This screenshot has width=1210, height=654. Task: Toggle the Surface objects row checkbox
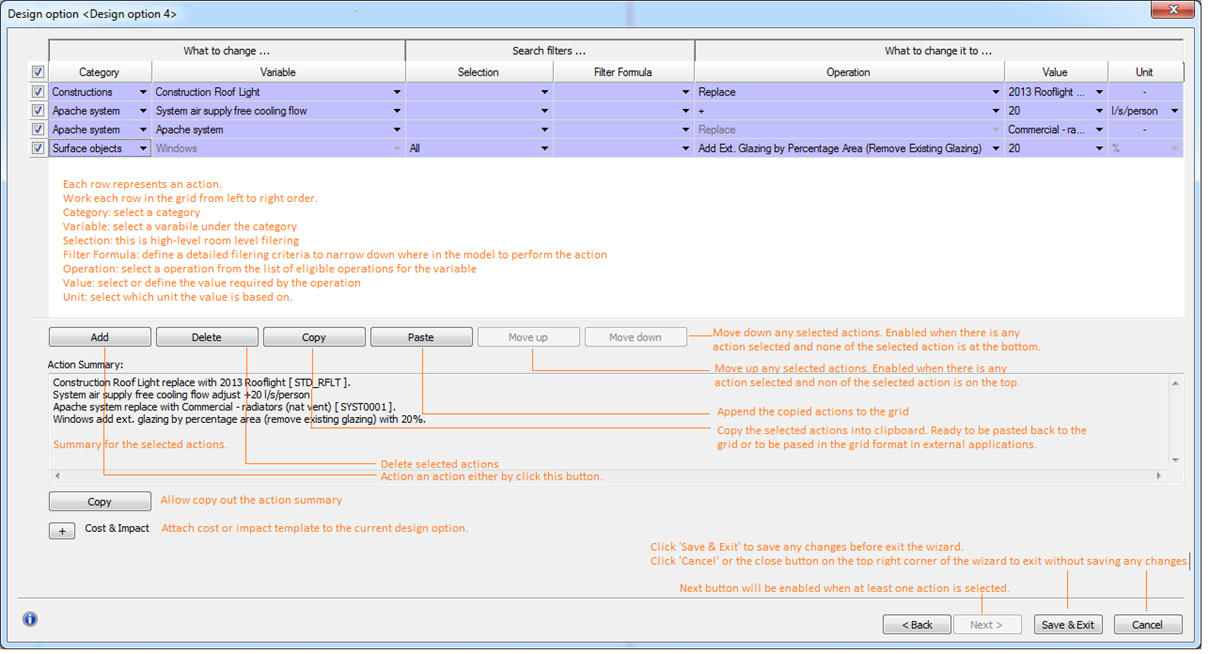coord(38,148)
